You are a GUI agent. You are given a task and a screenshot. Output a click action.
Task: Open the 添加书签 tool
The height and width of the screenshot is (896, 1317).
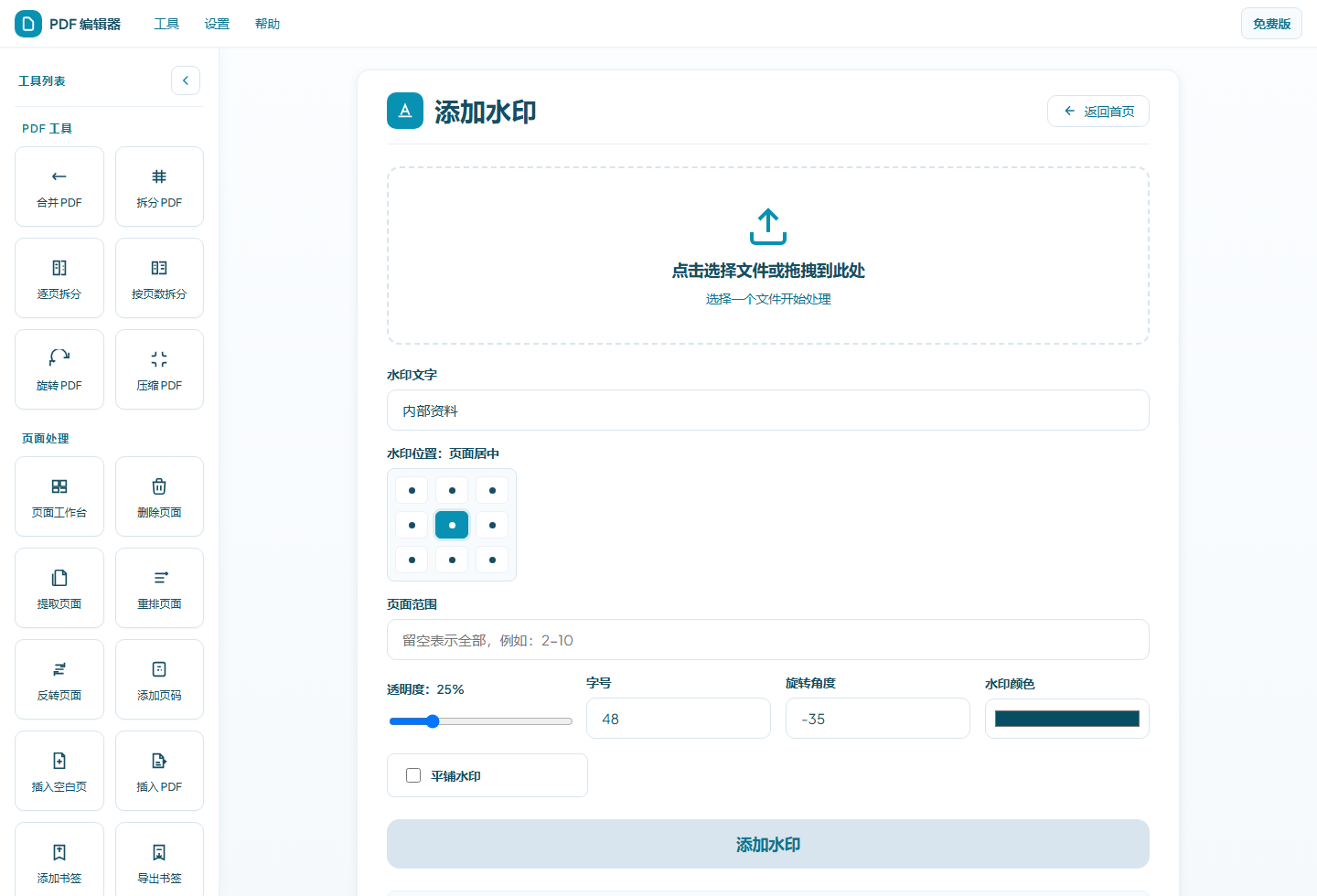click(x=59, y=859)
